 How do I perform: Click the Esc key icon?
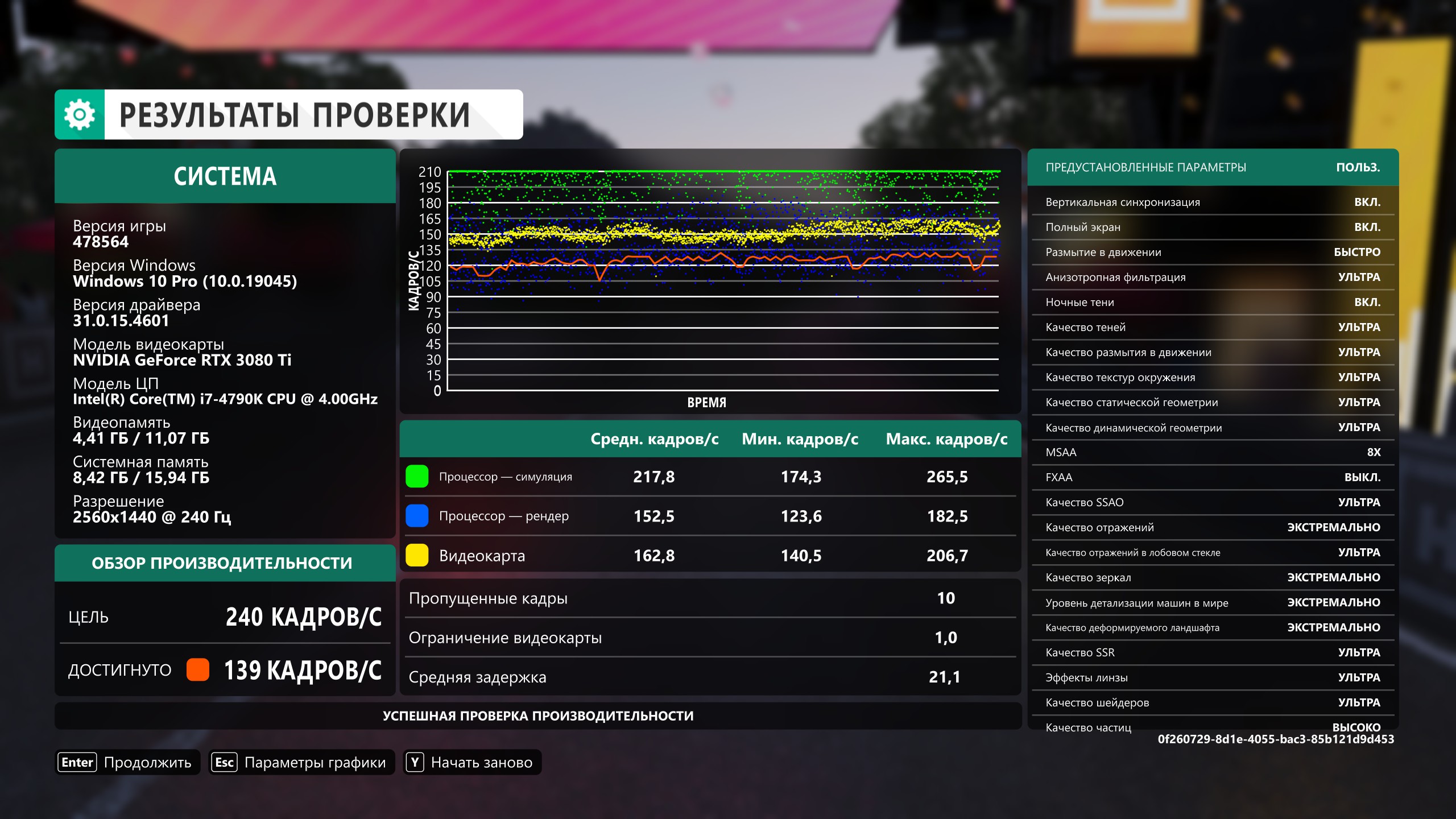[224, 762]
